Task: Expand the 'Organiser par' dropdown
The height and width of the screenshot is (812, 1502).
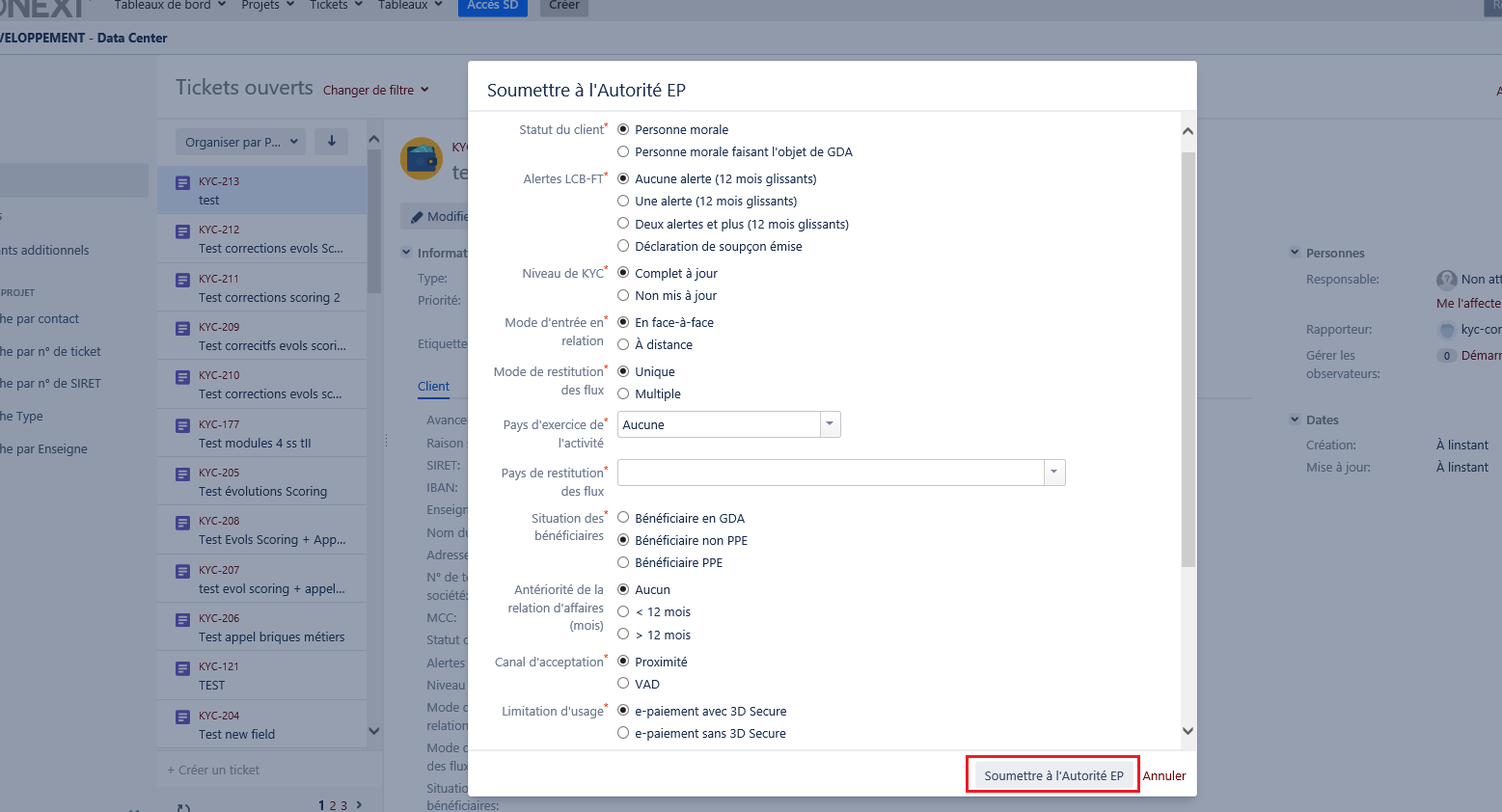Action: pyautogui.click(x=241, y=142)
